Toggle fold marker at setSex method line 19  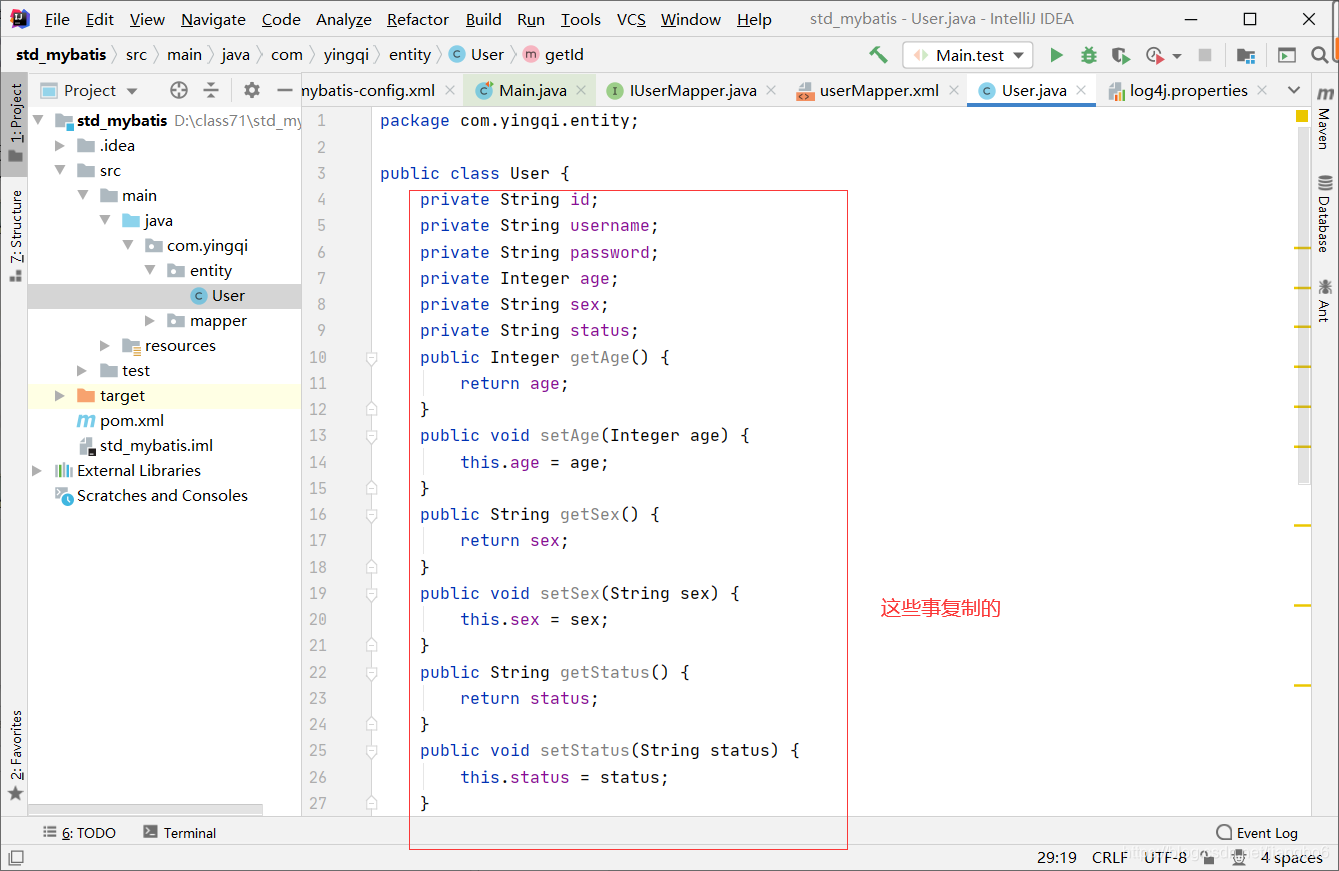371,593
